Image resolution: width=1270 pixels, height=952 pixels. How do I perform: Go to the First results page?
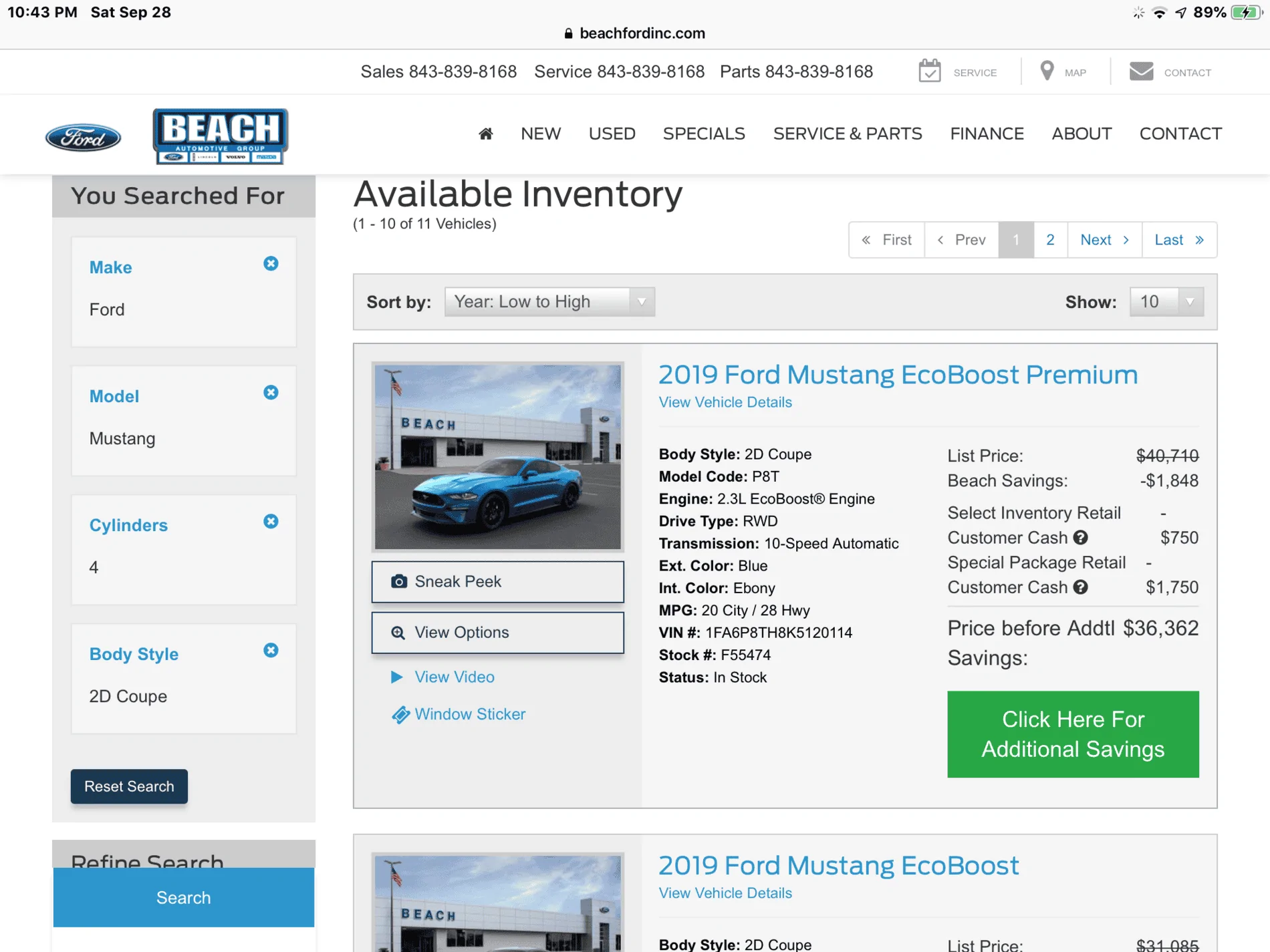[x=887, y=240]
